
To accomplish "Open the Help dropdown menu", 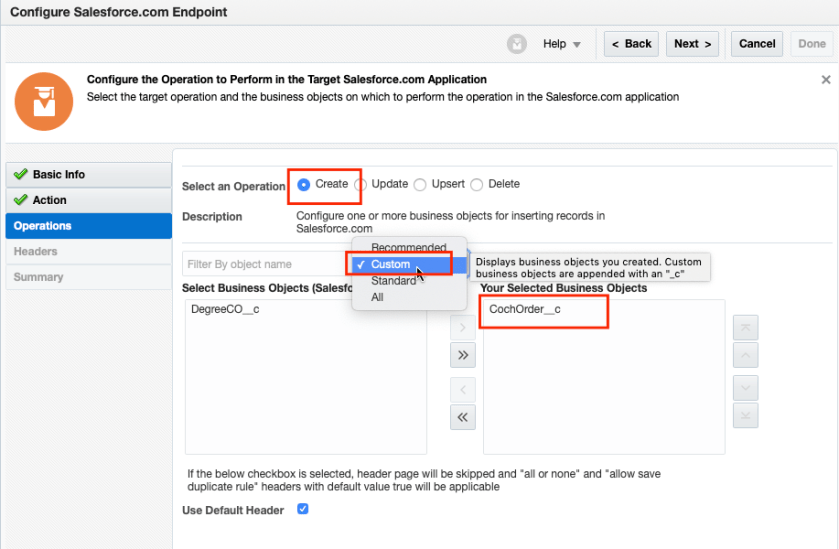I will (562, 44).
